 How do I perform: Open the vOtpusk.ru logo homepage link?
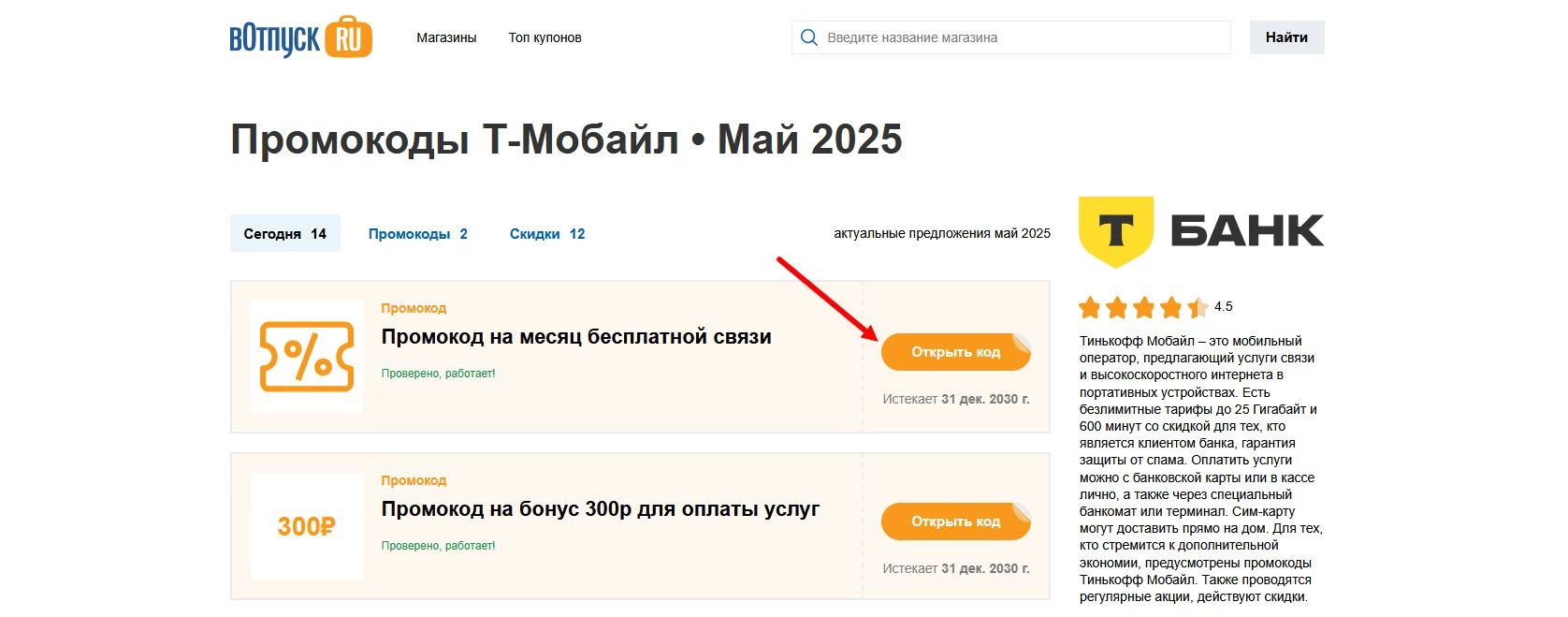click(x=300, y=37)
